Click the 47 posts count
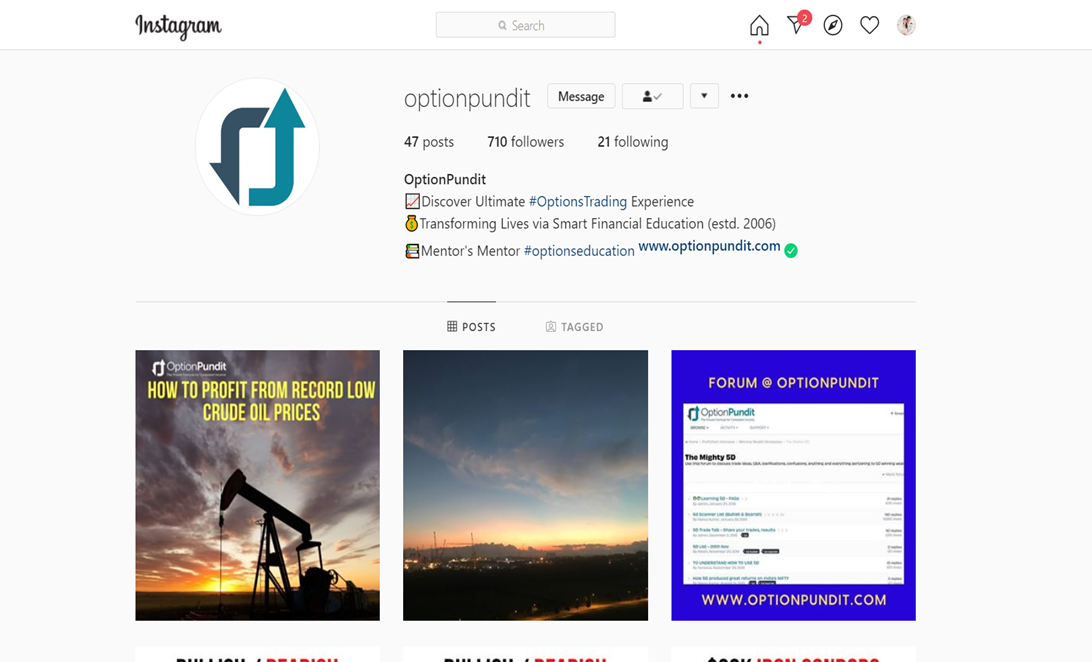The width and height of the screenshot is (1092, 662). (x=429, y=142)
